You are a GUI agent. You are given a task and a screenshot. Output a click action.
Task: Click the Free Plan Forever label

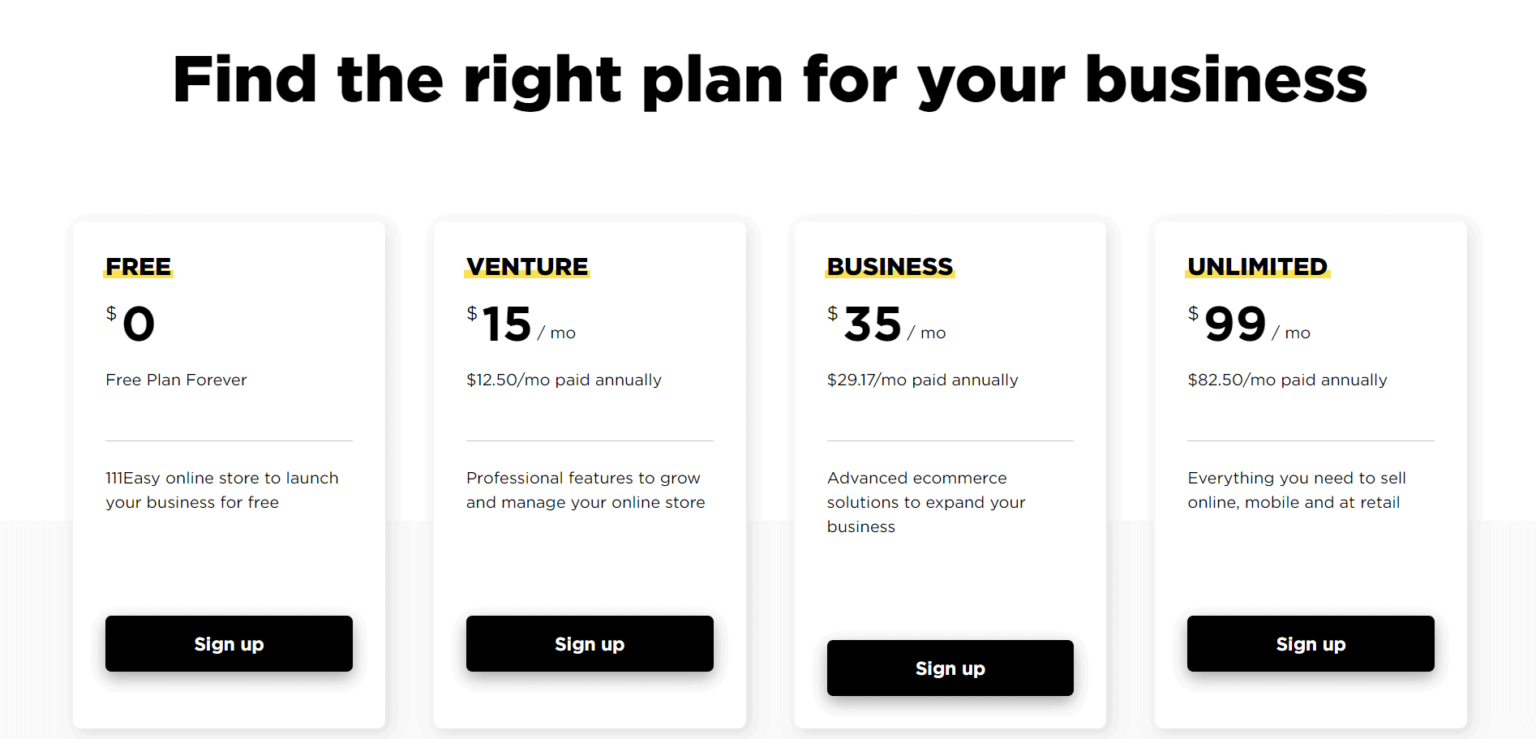coord(176,379)
